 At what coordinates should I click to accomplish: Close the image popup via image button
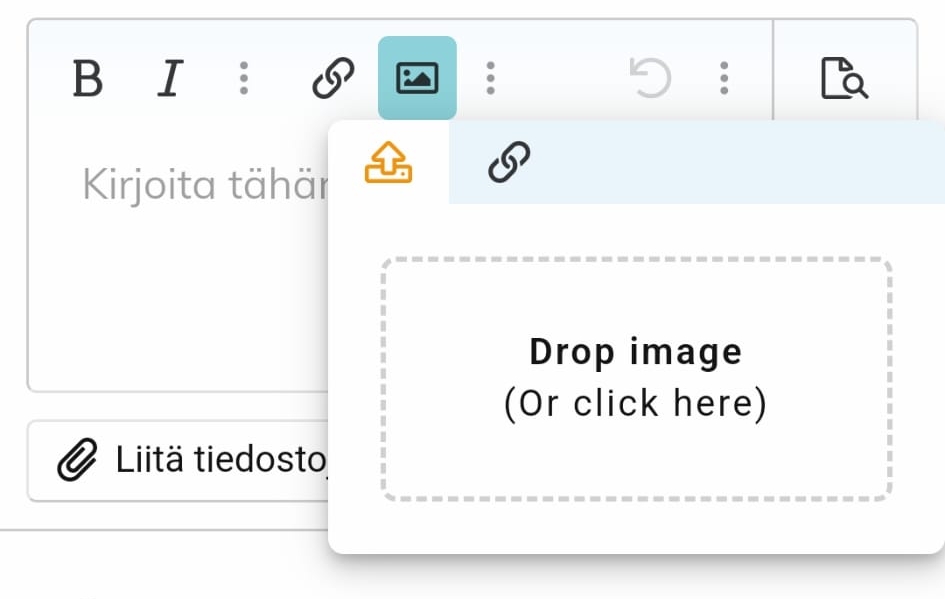(x=417, y=78)
